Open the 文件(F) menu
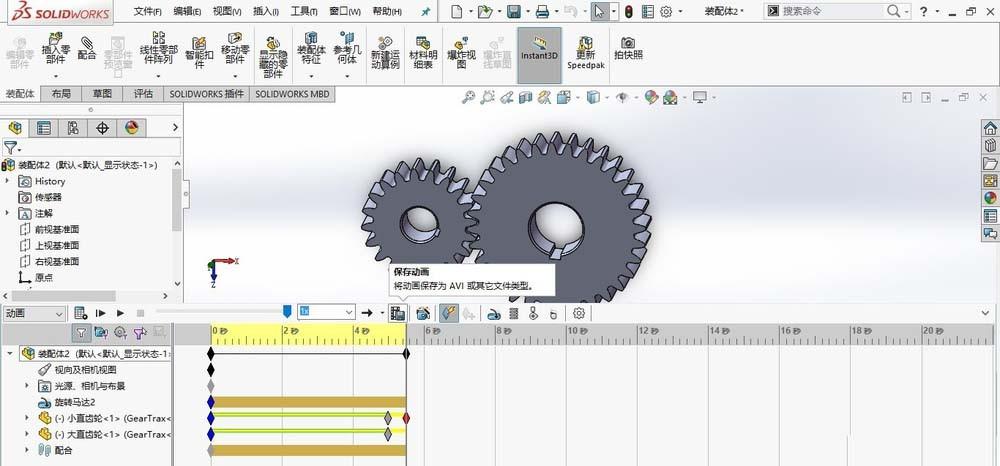This screenshot has height=466, width=1000. (148, 11)
